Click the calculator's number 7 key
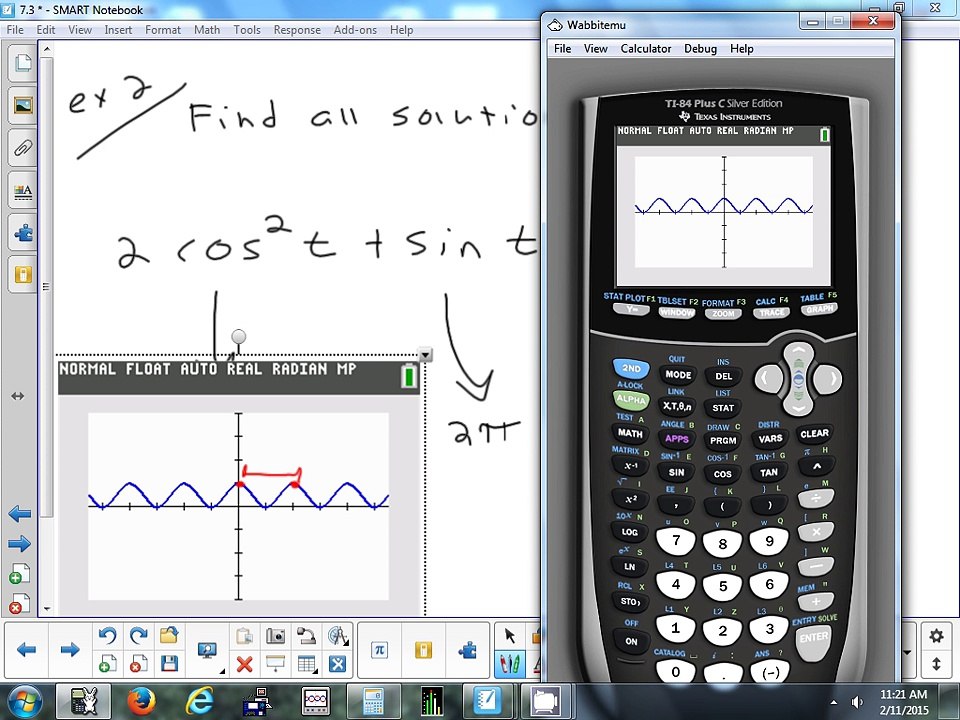Screen dimensions: 960x720 coord(676,541)
